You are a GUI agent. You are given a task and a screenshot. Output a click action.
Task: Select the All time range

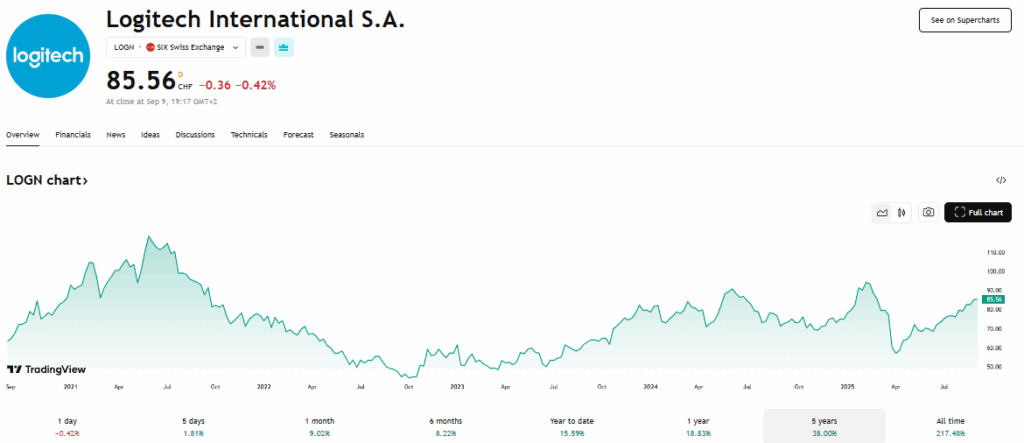pos(950,427)
